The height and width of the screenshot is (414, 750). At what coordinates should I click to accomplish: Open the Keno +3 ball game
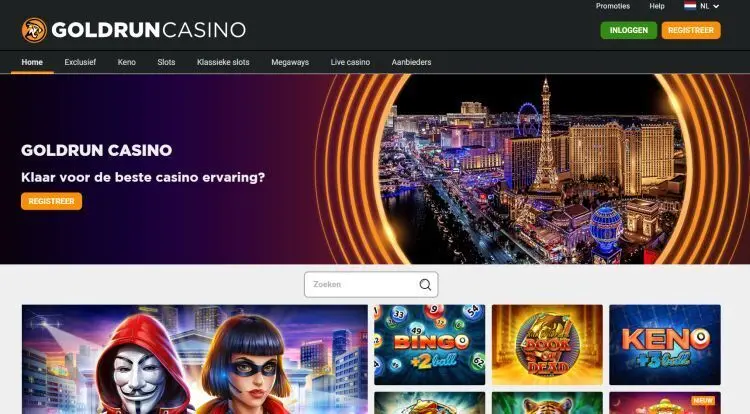tap(665, 345)
